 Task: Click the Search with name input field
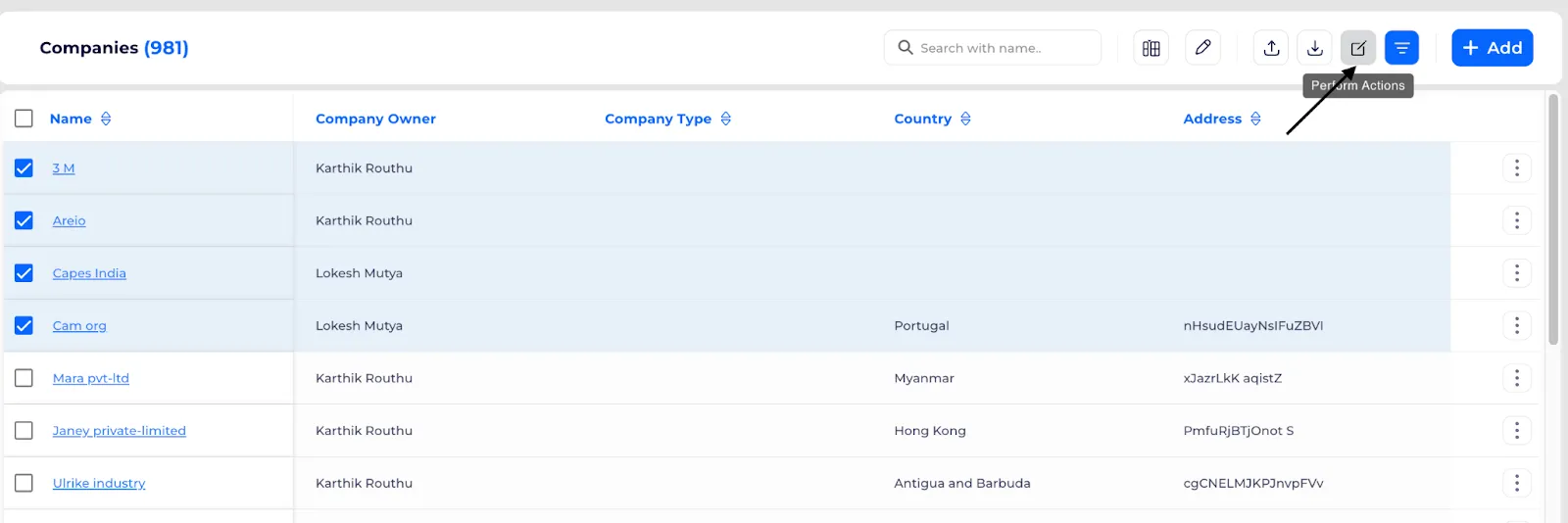point(993,48)
